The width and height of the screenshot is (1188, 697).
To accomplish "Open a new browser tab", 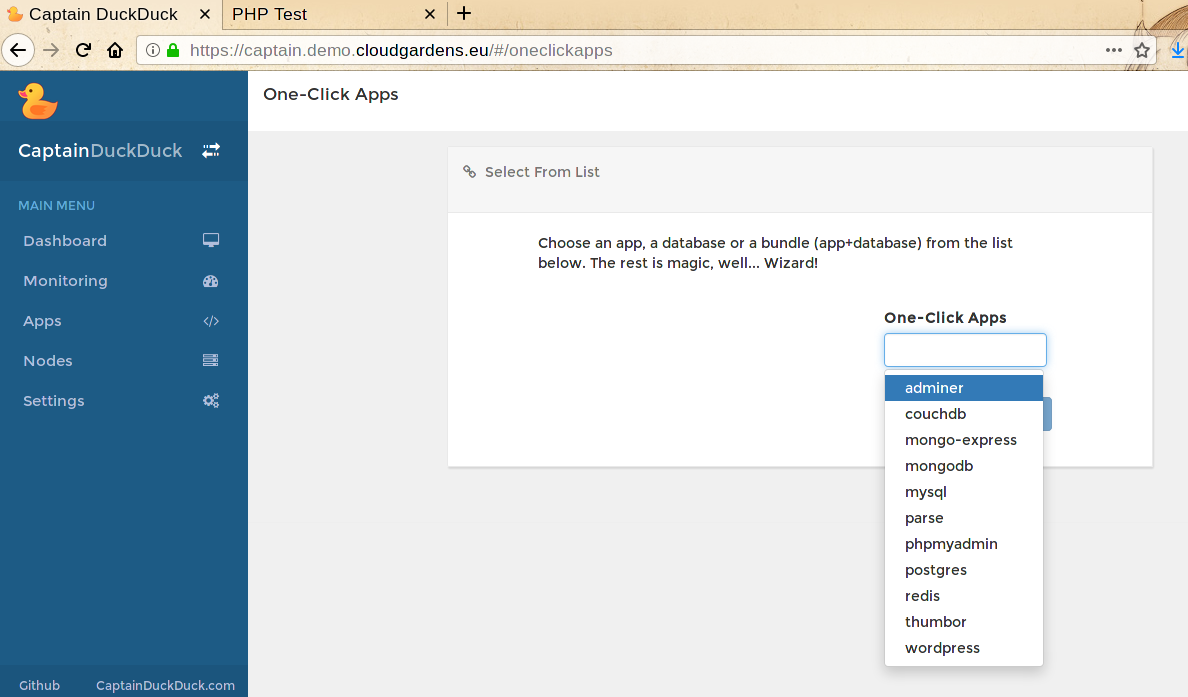I will coord(464,13).
